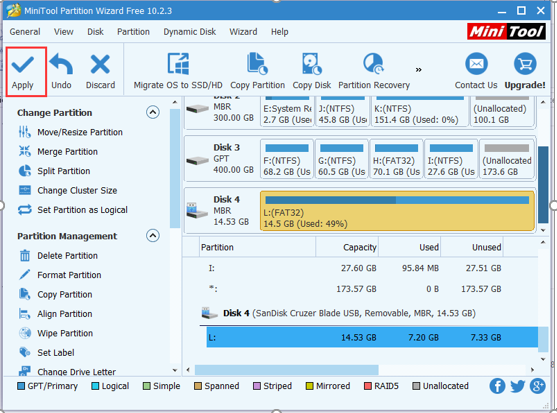The image size is (557, 413).
Task: Click Set Partition as Logical
Action: [x=73, y=210]
